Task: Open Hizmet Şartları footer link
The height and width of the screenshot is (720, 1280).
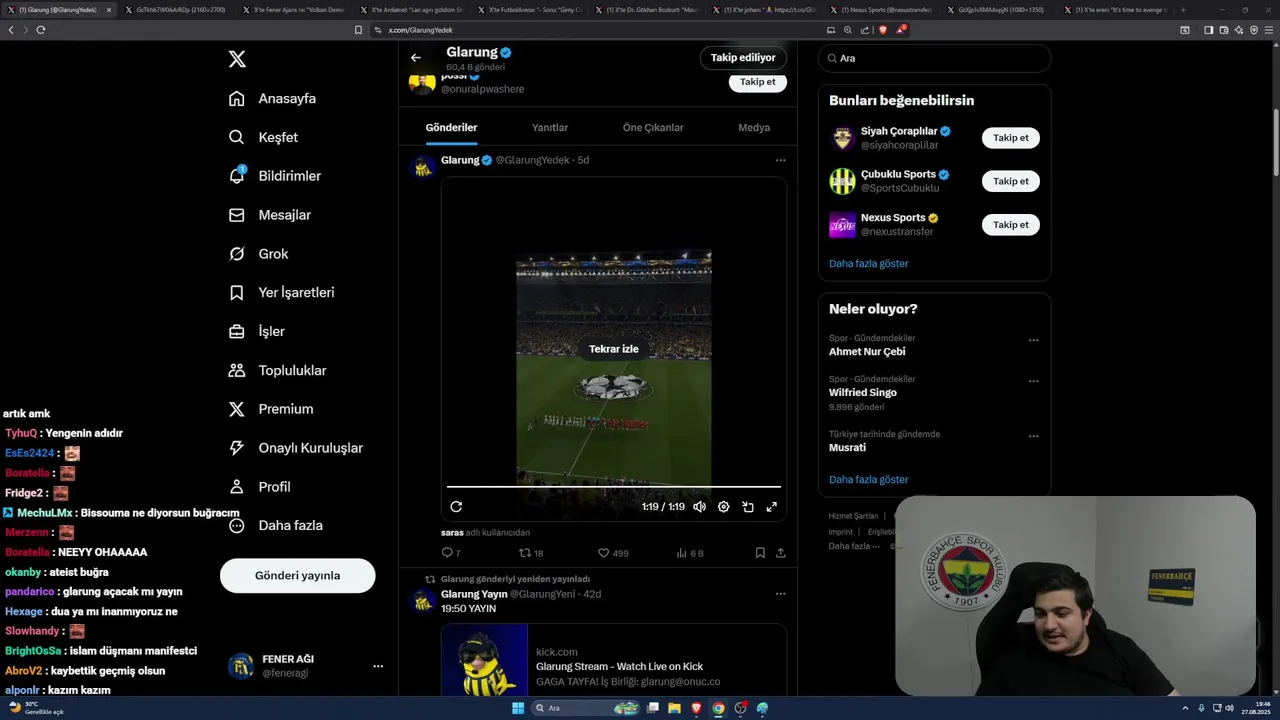Action: (853, 516)
